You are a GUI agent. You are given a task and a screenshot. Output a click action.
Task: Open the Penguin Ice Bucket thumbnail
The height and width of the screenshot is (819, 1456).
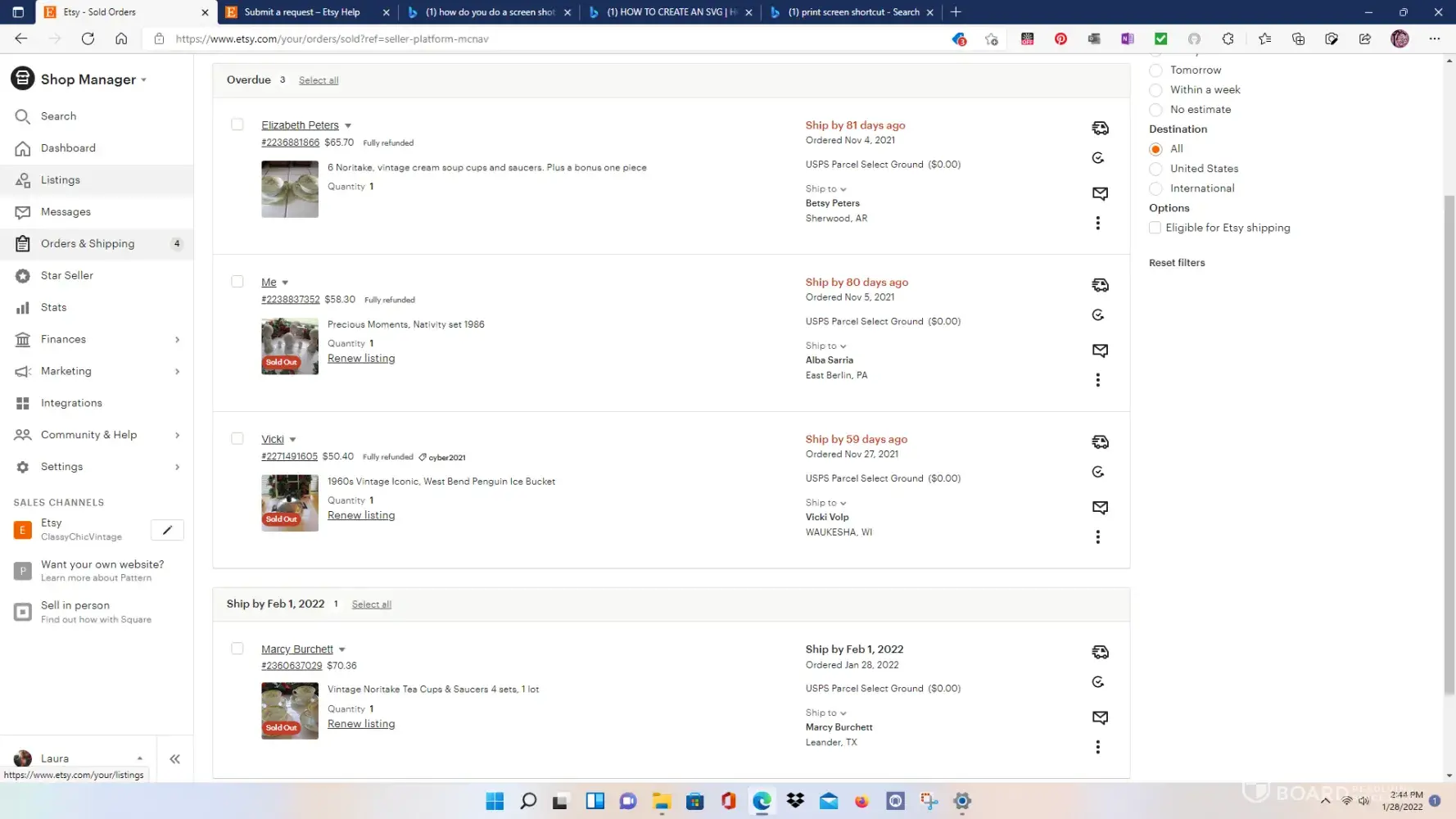(x=290, y=503)
